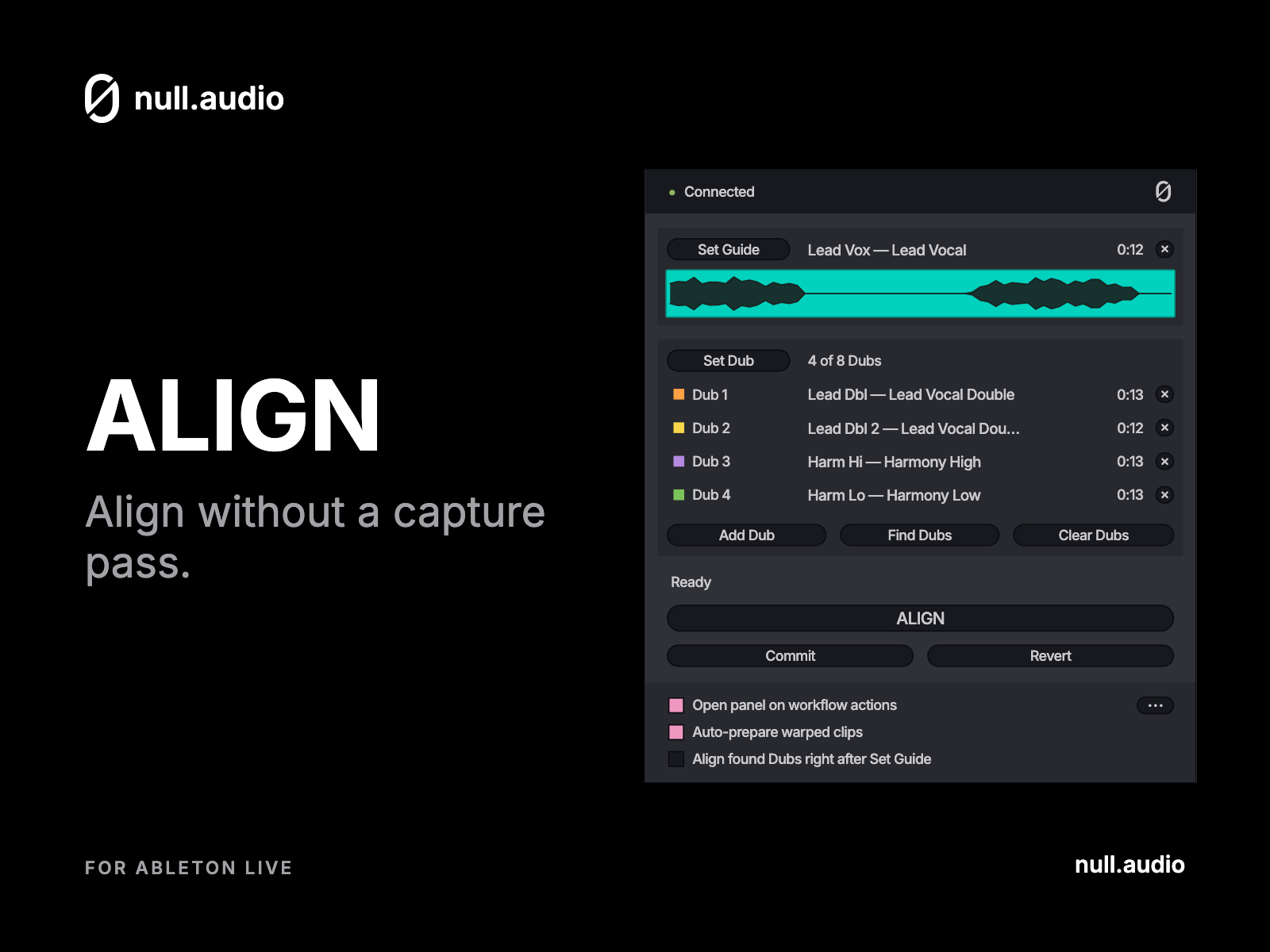This screenshot has width=1270, height=952.
Task: Click the 'Ready' status text
Action: 691,582
